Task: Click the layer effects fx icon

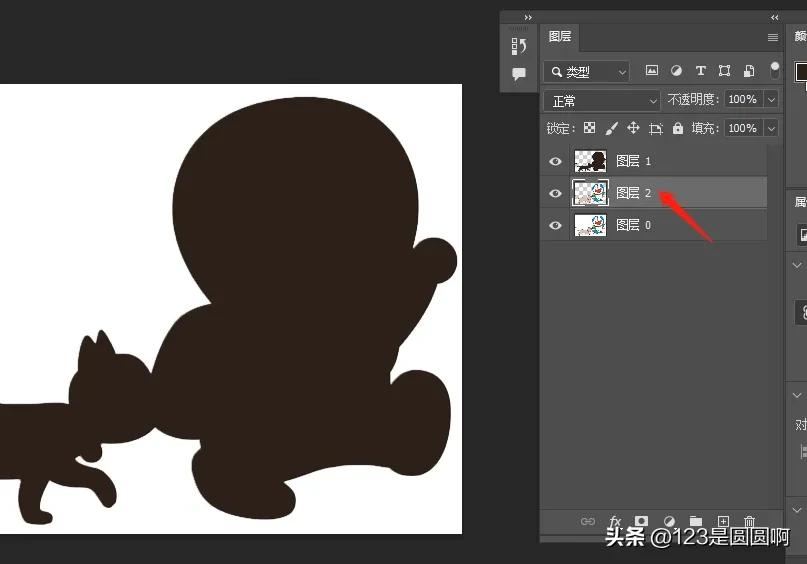Action: (615, 522)
